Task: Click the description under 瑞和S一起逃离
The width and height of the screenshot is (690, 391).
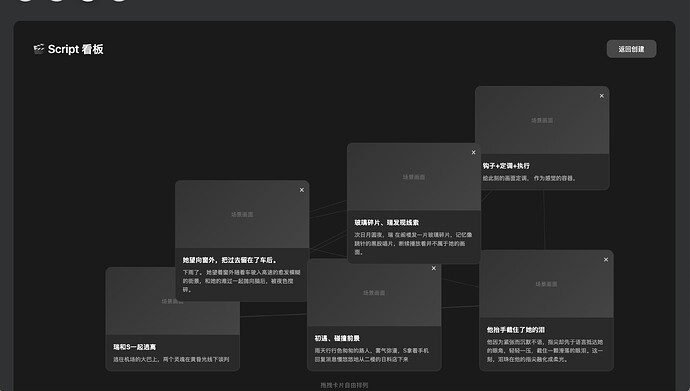Action: click(x=171, y=359)
